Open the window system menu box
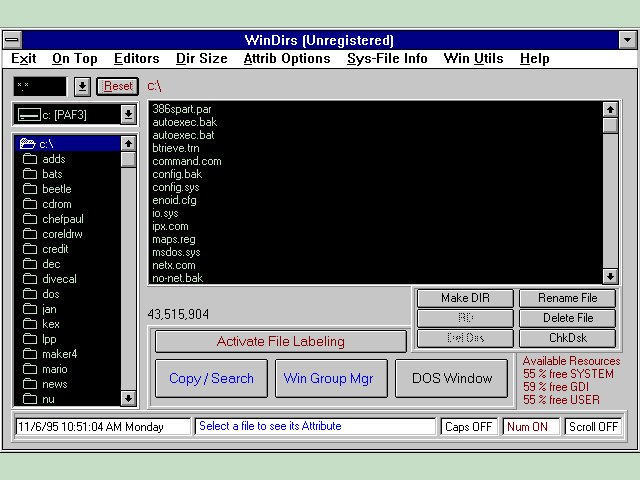The image size is (640, 480). click(12, 40)
